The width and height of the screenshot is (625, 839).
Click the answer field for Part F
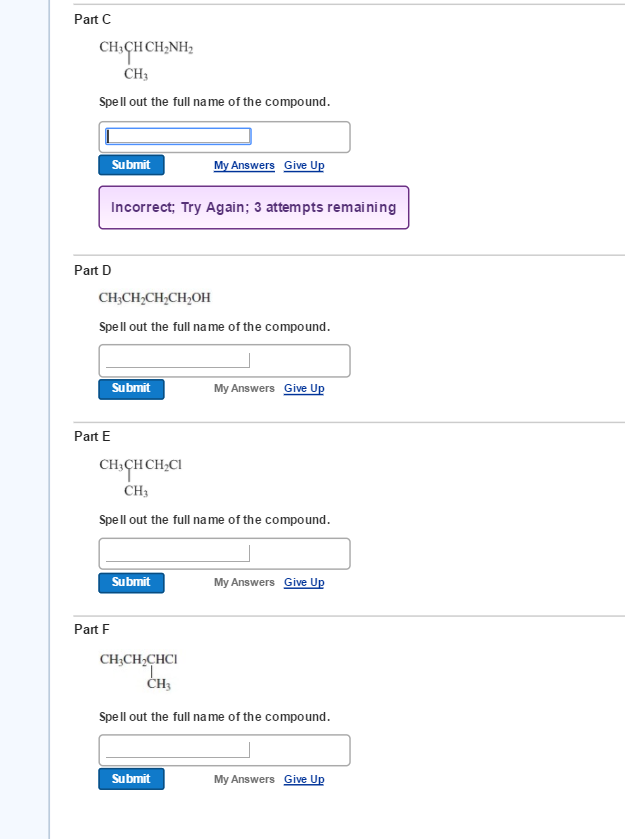[177, 749]
